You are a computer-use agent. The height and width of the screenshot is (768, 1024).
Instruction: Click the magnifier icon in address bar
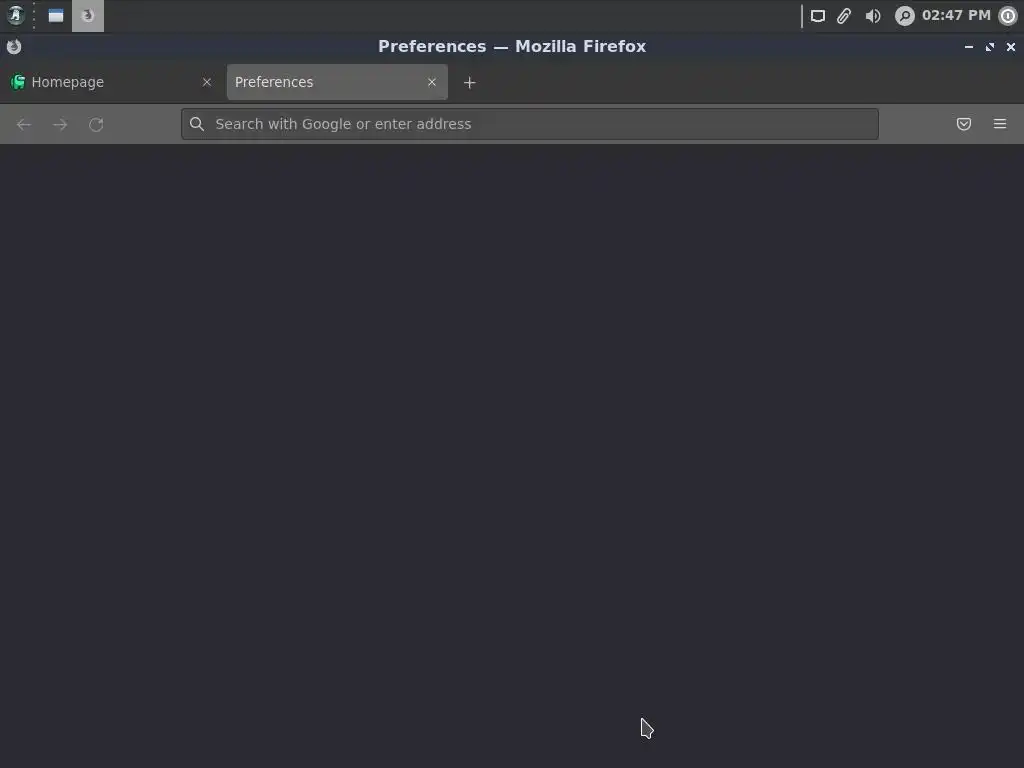pyautogui.click(x=197, y=124)
